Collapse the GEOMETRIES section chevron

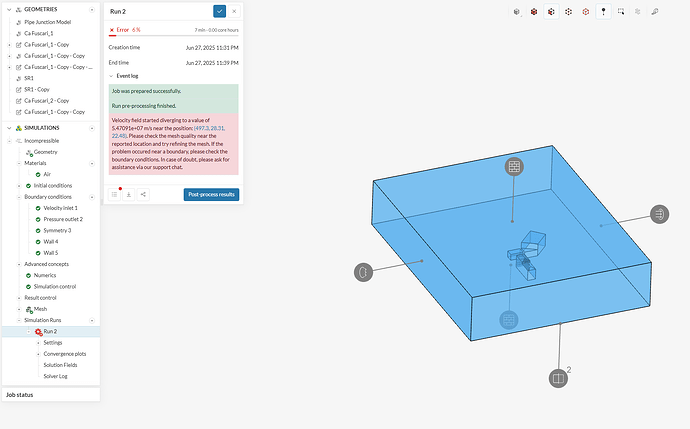9,9
